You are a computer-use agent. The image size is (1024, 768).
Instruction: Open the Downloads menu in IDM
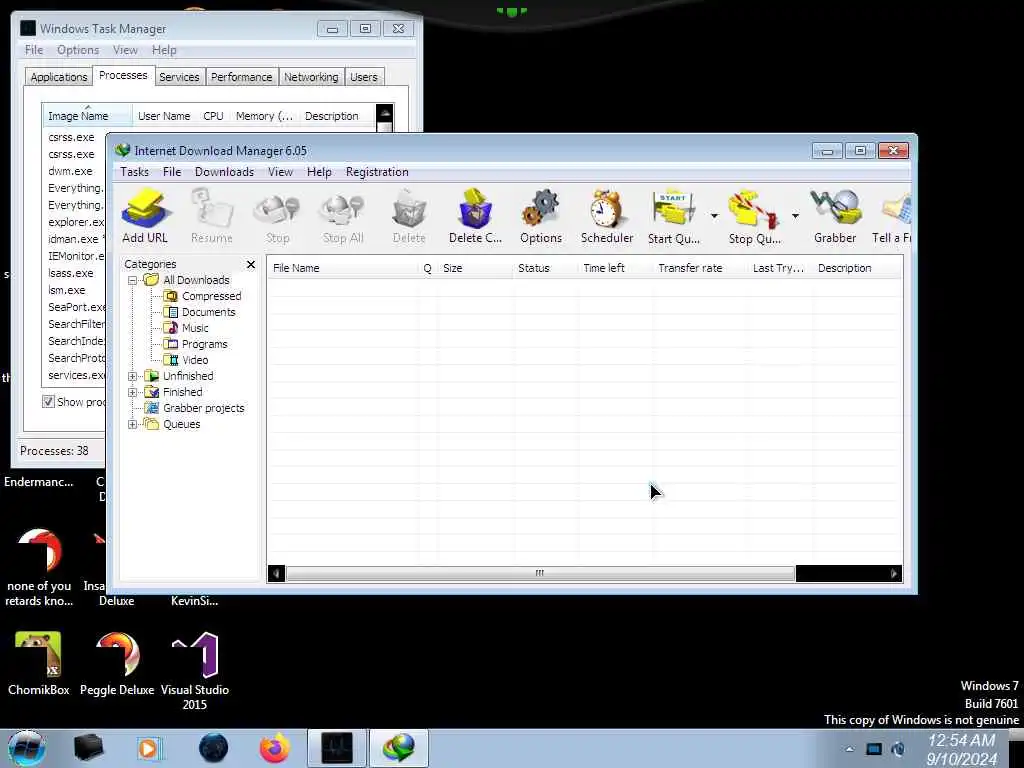click(224, 172)
